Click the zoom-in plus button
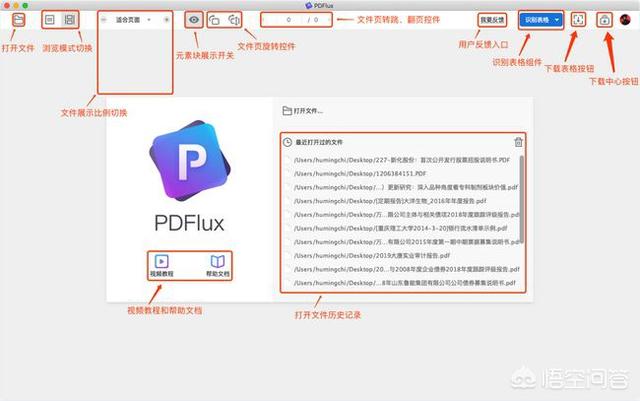Image resolution: width=640 pixels, height=401 pixels. coord(166,20)
